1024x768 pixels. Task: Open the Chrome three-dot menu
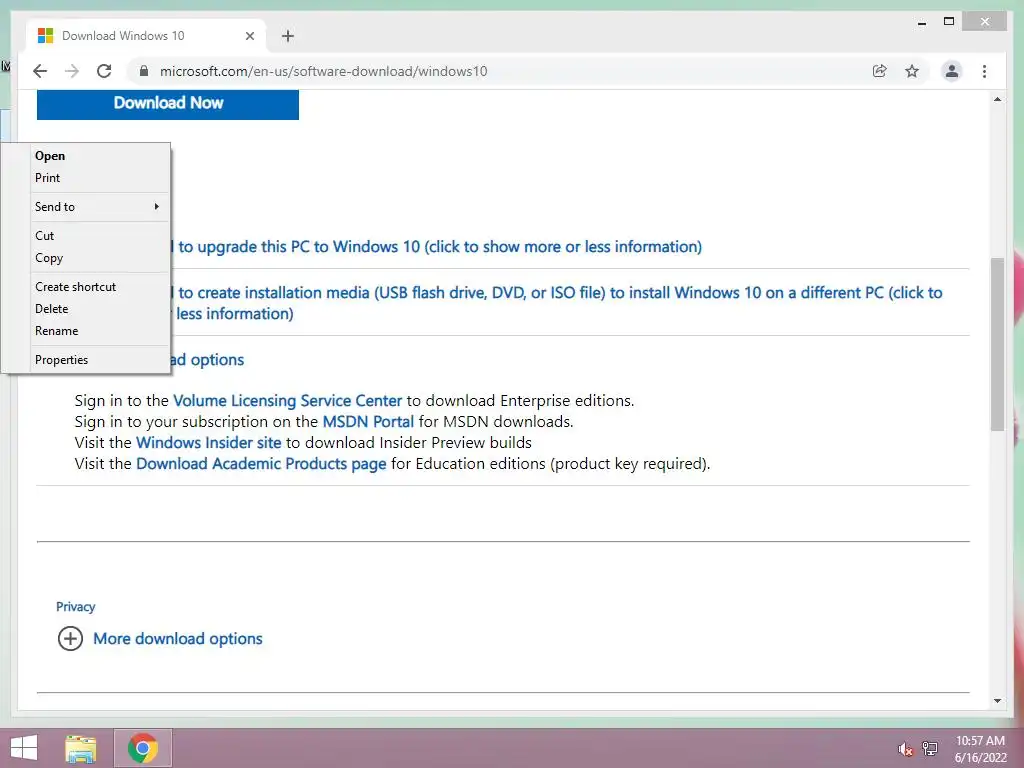(x=984, y=71)
